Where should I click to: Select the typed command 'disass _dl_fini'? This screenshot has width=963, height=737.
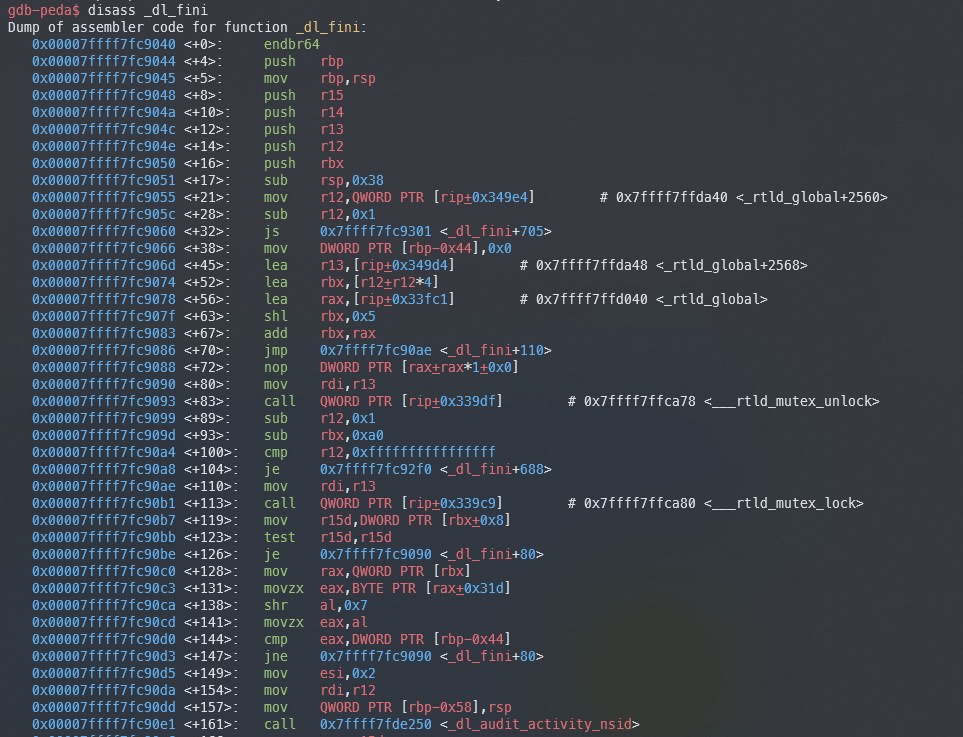[147, 10]
